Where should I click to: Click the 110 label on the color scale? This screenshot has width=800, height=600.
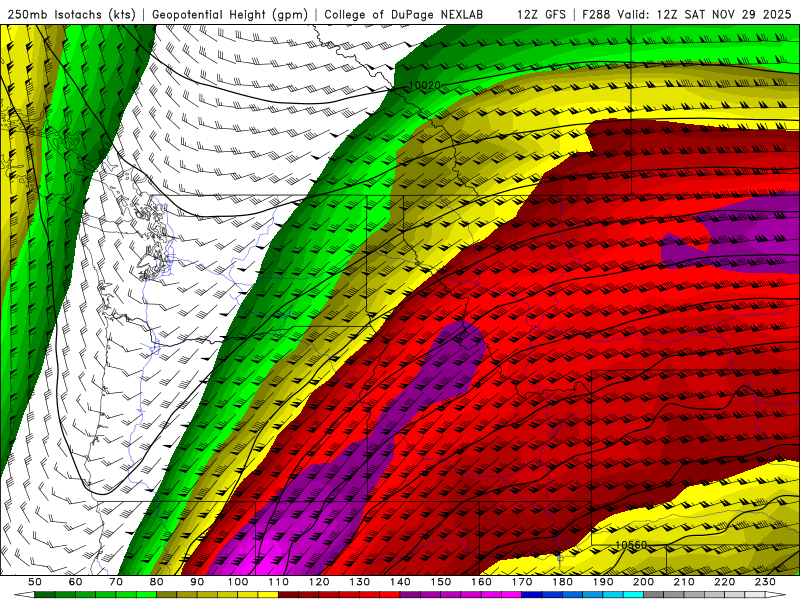278,582
